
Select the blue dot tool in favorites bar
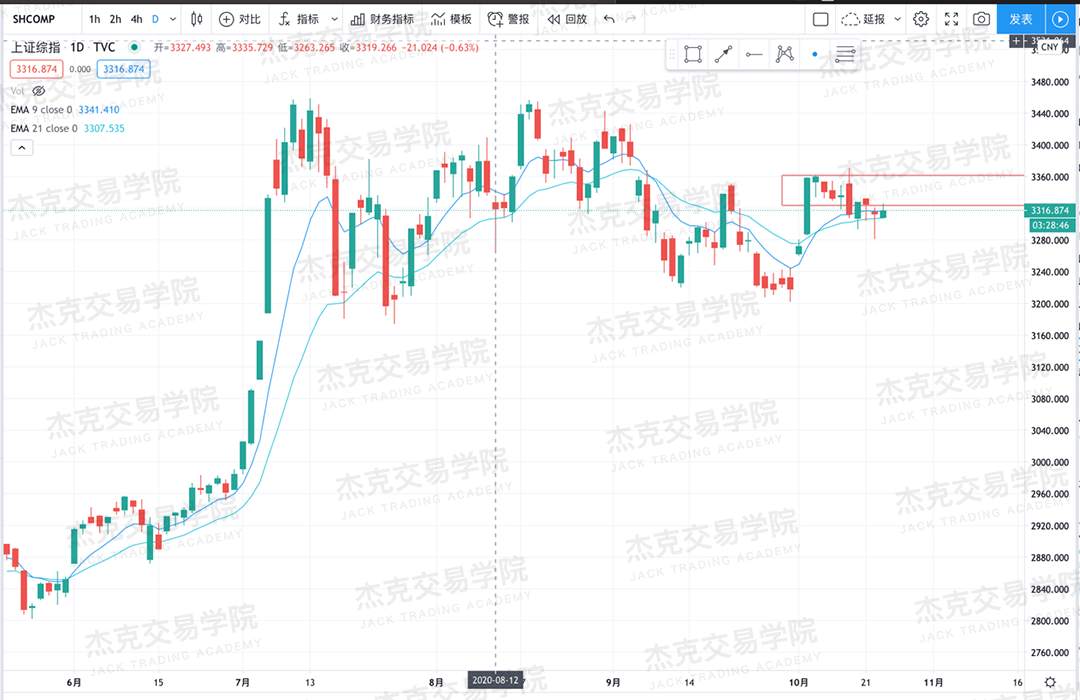[x=815, y=54]
